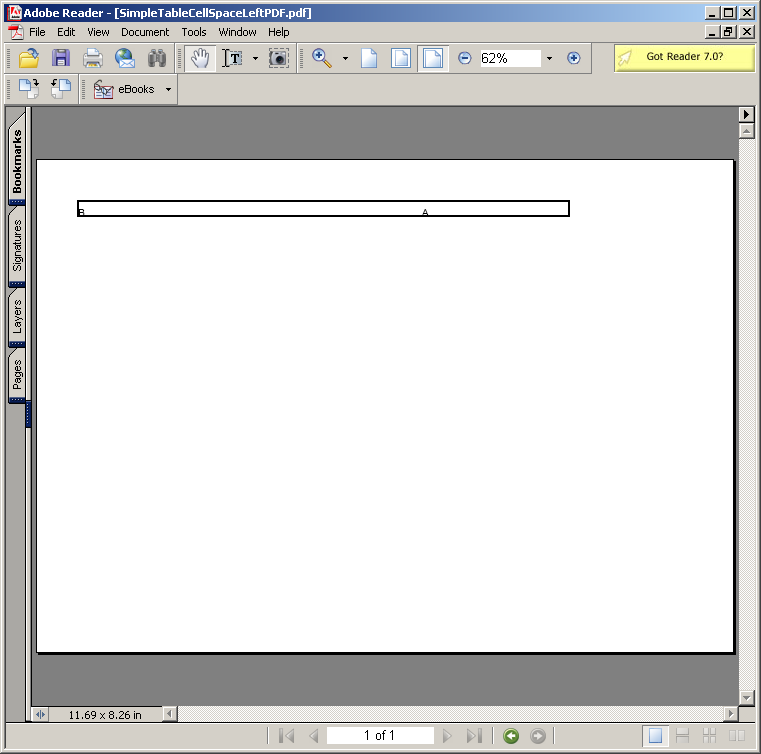Go to the previous page
Screen dimensions: 761x754
[x=314, y=736]
